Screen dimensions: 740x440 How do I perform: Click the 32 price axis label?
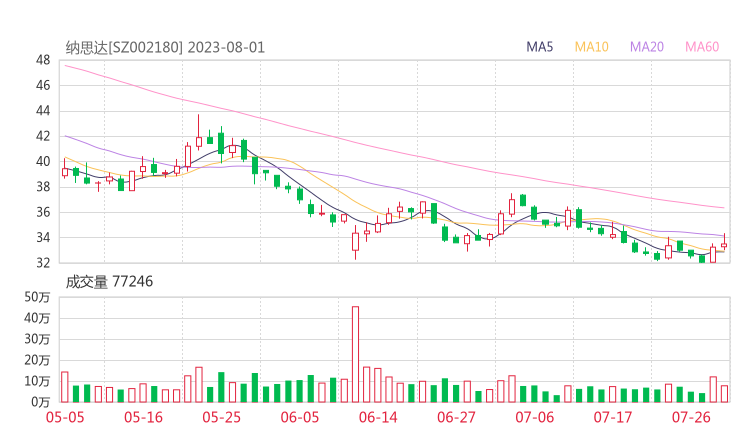click(x=43, y=262)
